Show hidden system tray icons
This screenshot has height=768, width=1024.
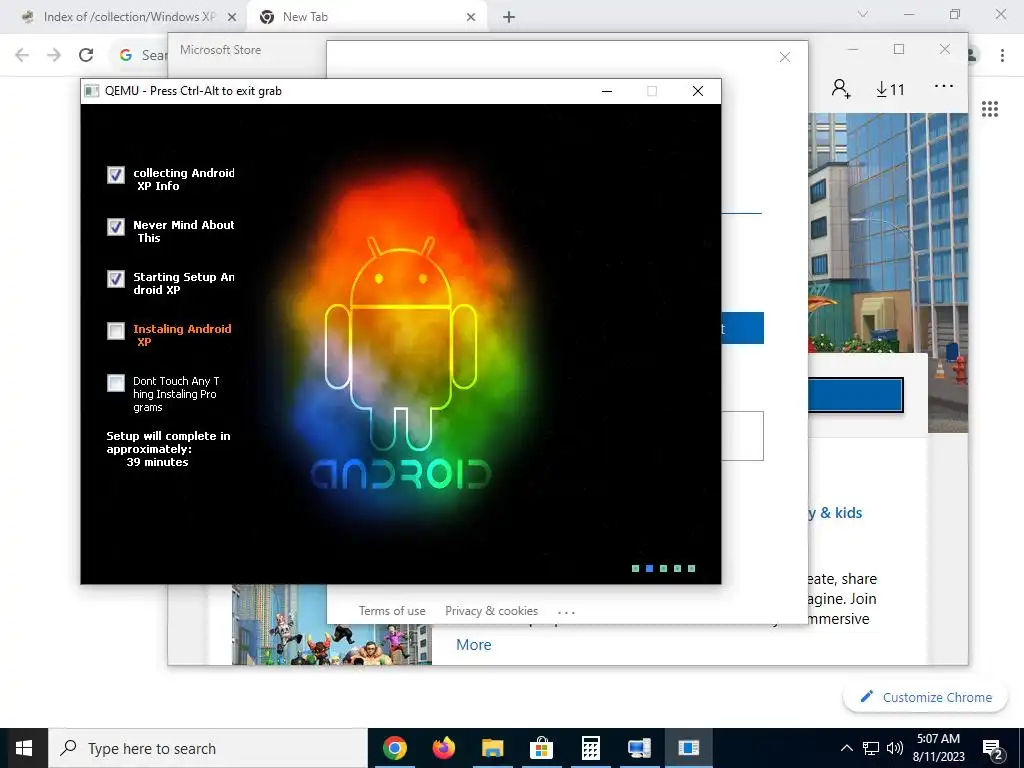pos(846,748)
